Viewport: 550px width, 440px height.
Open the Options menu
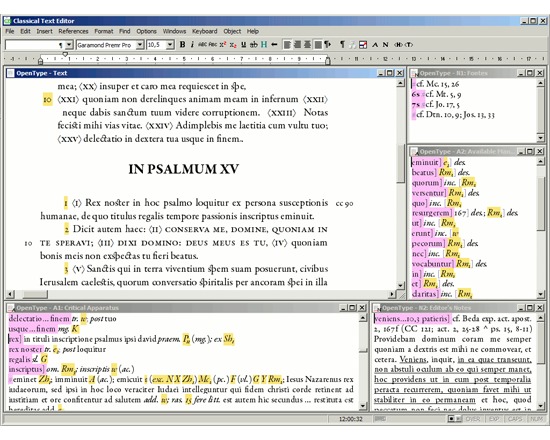pyautogui.click(x=146, y=31)
